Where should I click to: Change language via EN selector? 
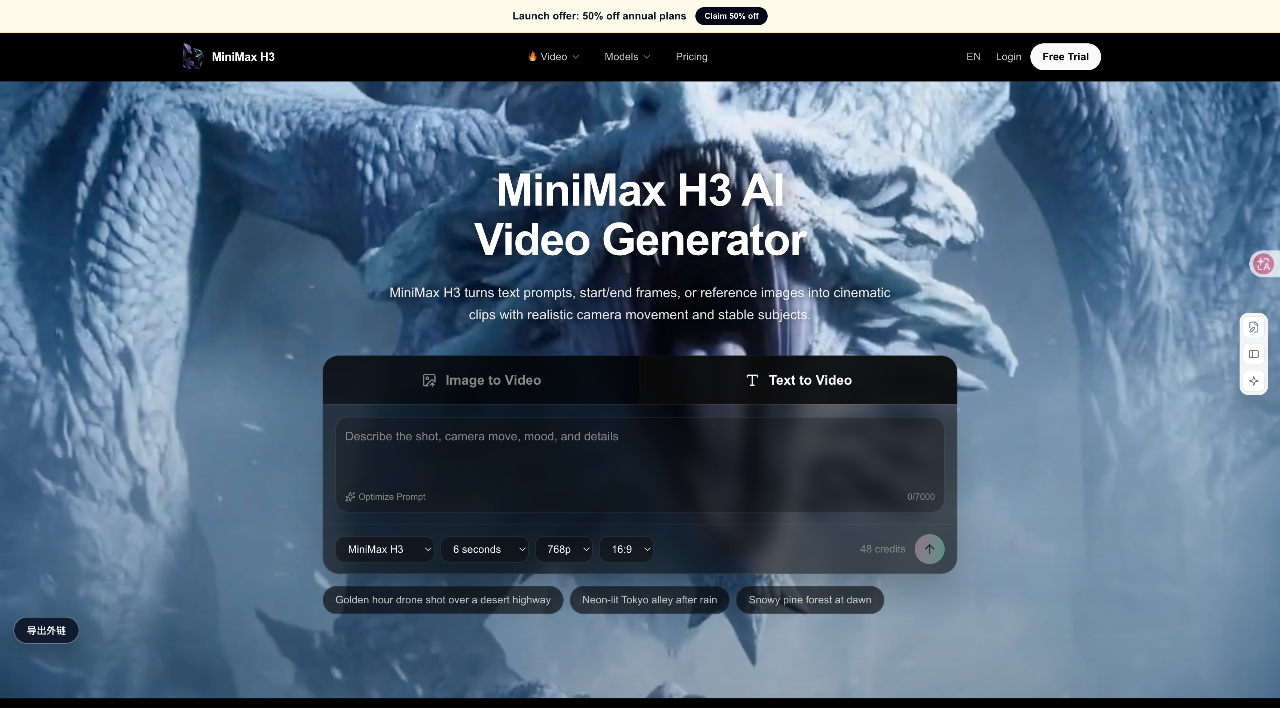click(x=973, y=57)
